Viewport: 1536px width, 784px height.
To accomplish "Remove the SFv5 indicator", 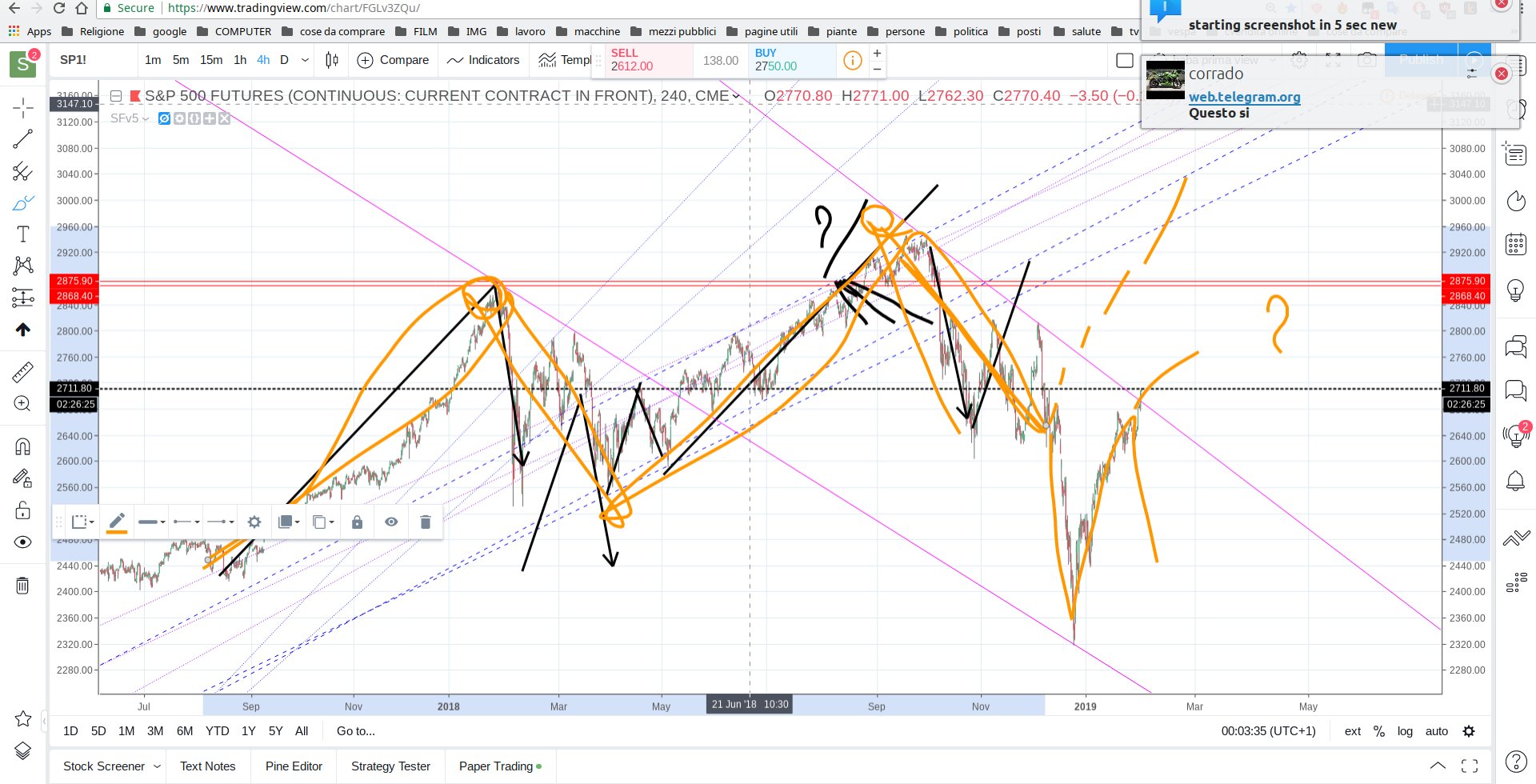I will 225,118.
